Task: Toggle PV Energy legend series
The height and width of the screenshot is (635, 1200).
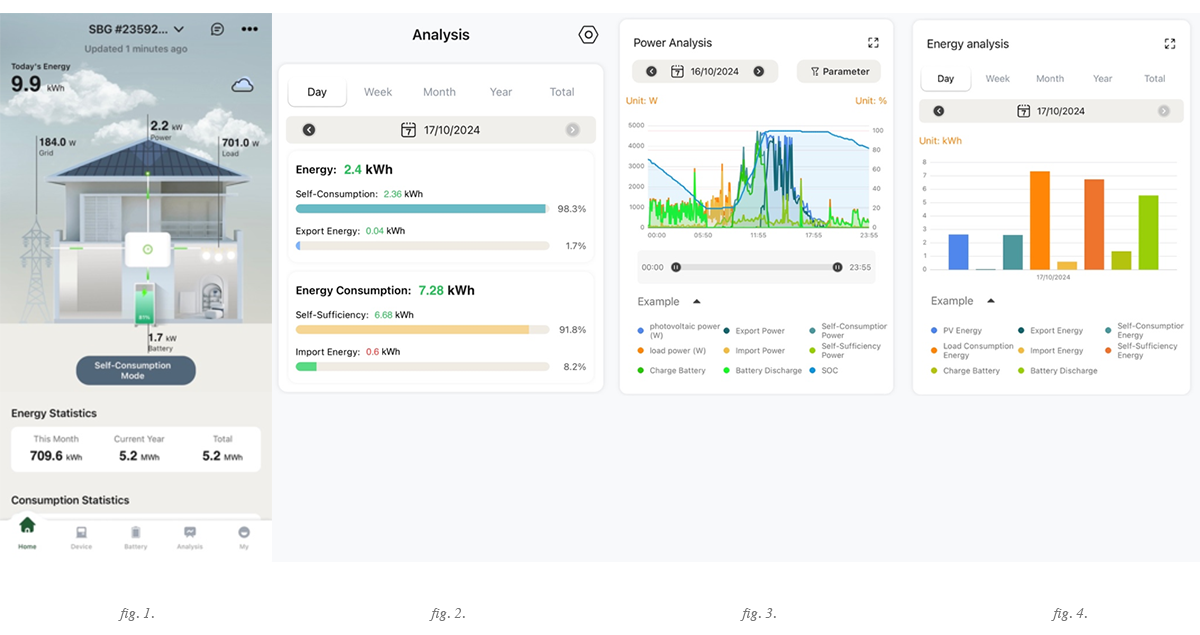Action: pos(956,331)
